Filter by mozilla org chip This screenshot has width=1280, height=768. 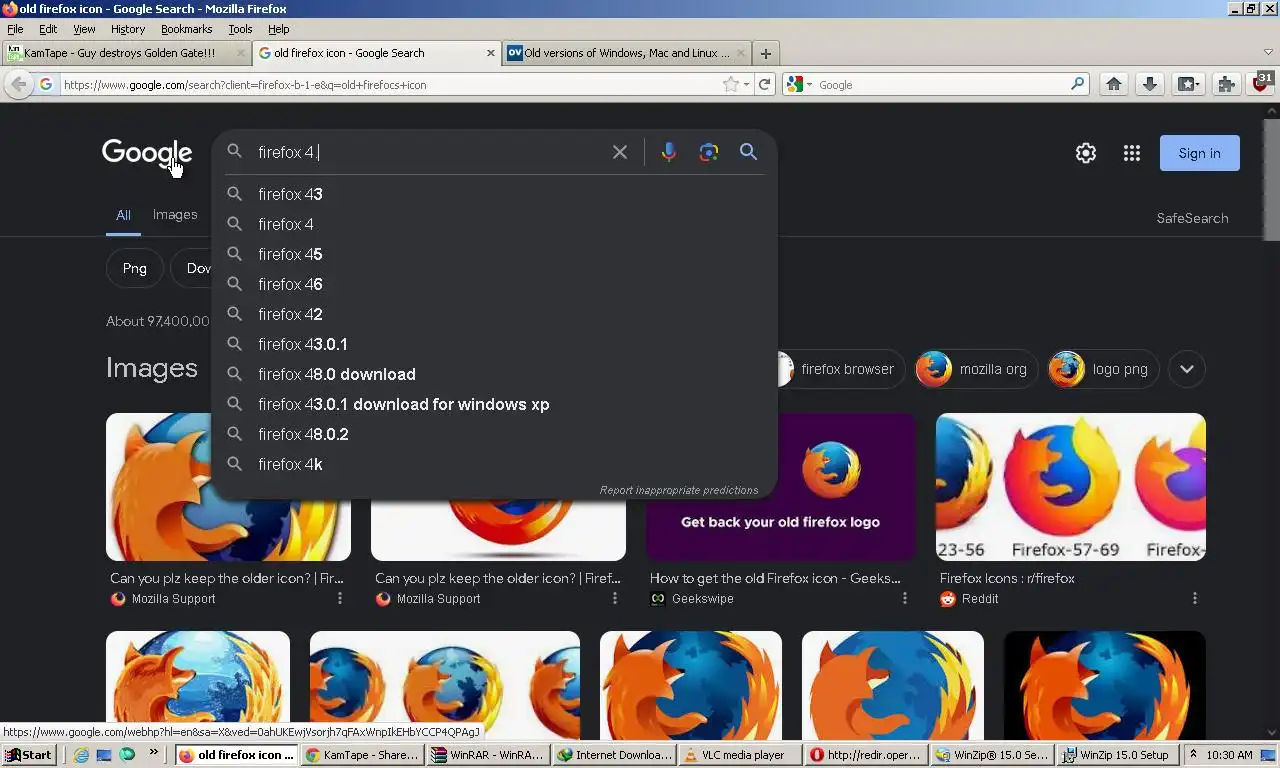click(976, 369)
